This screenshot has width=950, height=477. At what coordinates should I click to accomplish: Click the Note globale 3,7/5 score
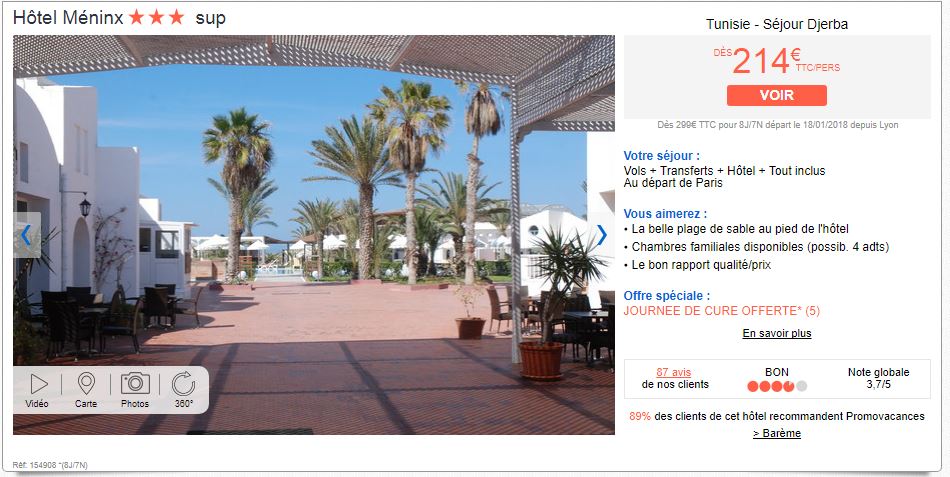pos(879,378)
